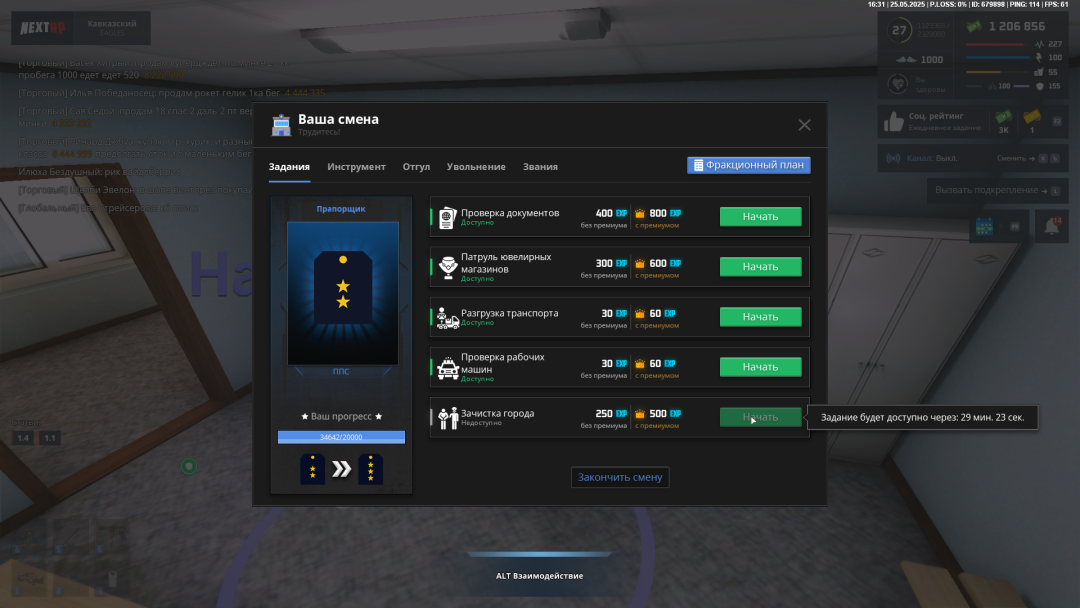This screenshot has height=608, width=1080.
Task: Start the Патруль ювелирных магазинов task
Action: (760, 267)
